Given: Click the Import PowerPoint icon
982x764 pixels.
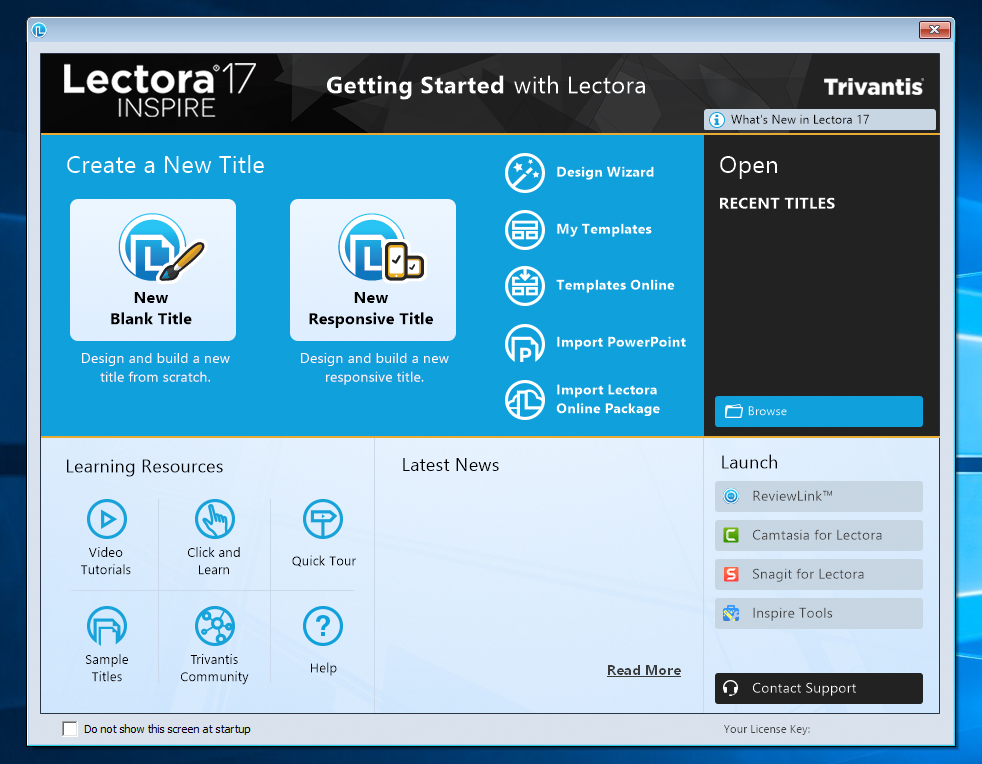Looking at the screenshot, I should click(x=525, y=343).
